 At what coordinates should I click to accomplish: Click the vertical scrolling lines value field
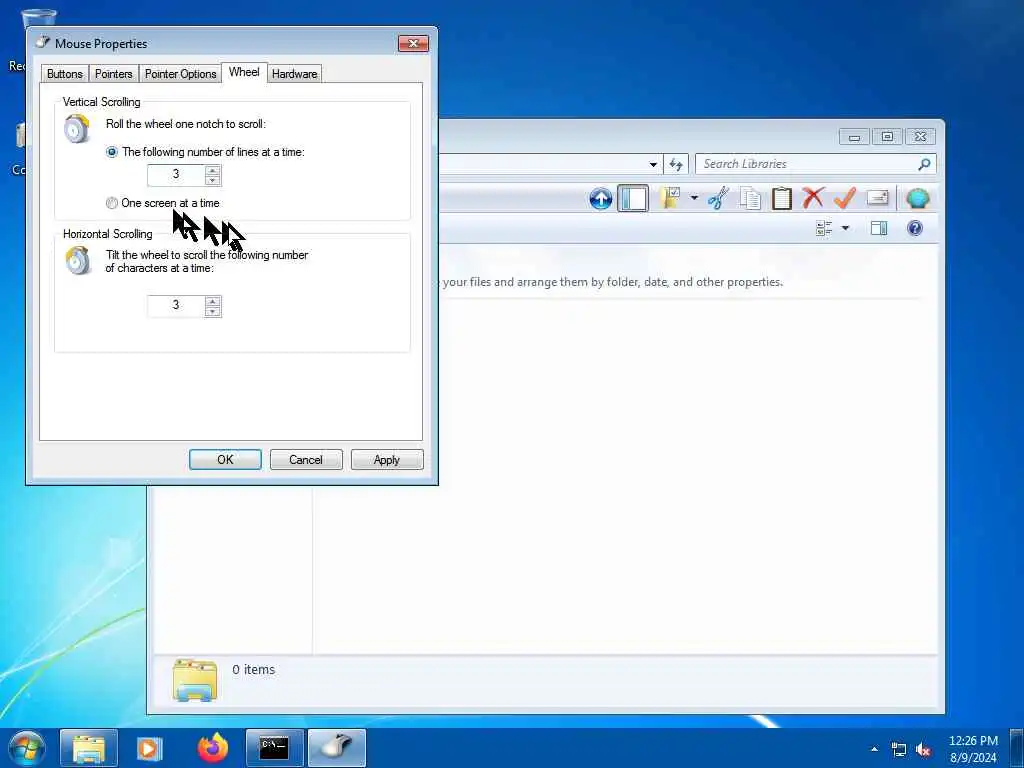176,175
